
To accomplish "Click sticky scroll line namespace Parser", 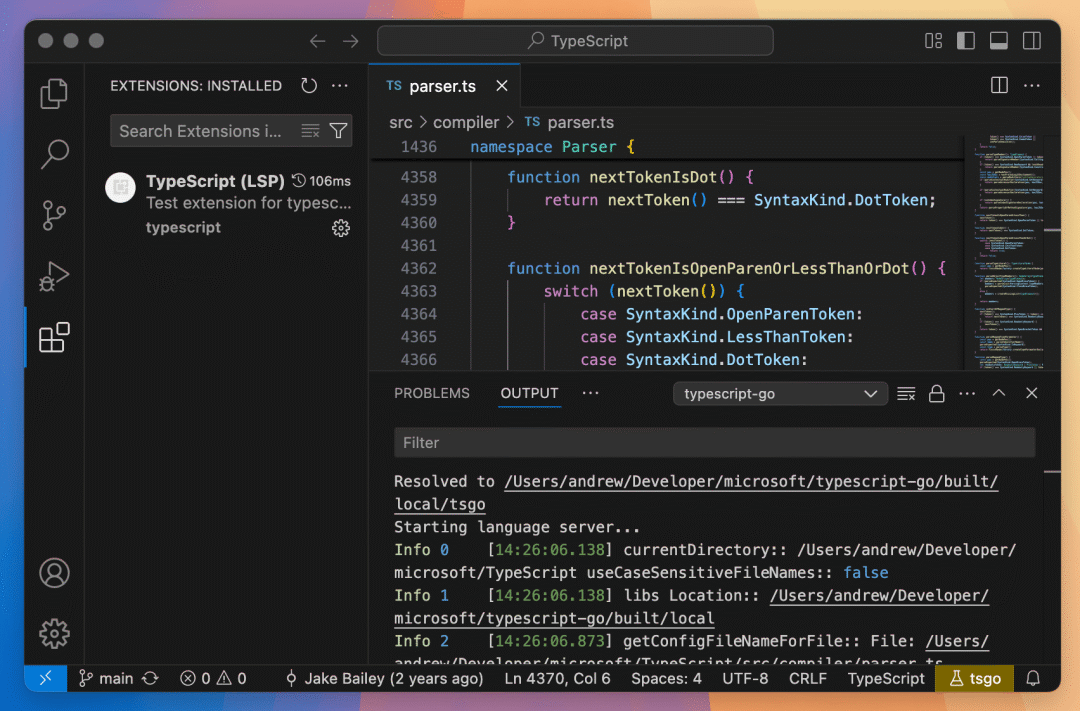I will pyautogui.click(x=666, y=147).
